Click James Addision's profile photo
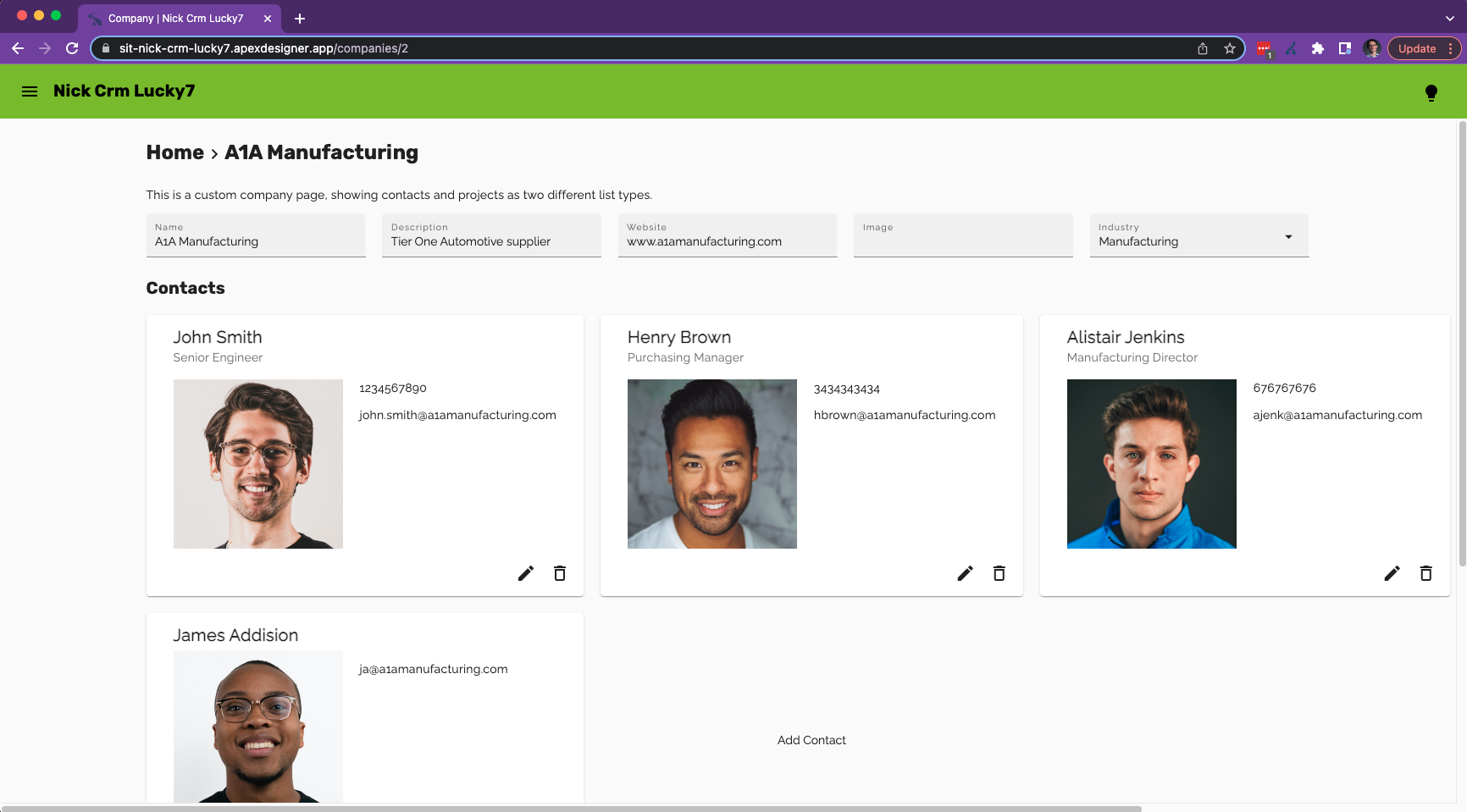 pyautogui.click(x=258, y=726)
